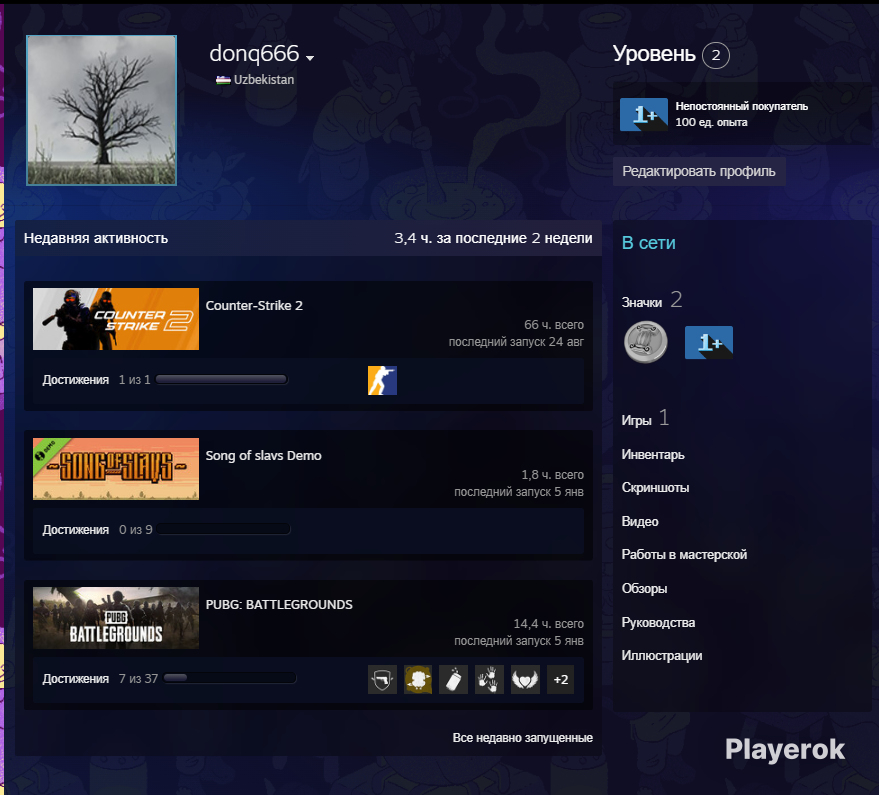The image size is (879, 795).
Task: Open the silver coin badge
Action: point(646,342)
